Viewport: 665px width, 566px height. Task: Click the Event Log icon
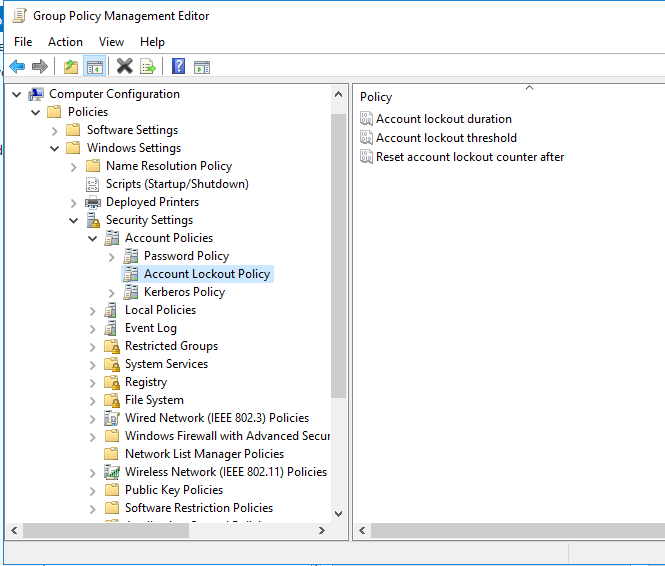tap(111, 329)
